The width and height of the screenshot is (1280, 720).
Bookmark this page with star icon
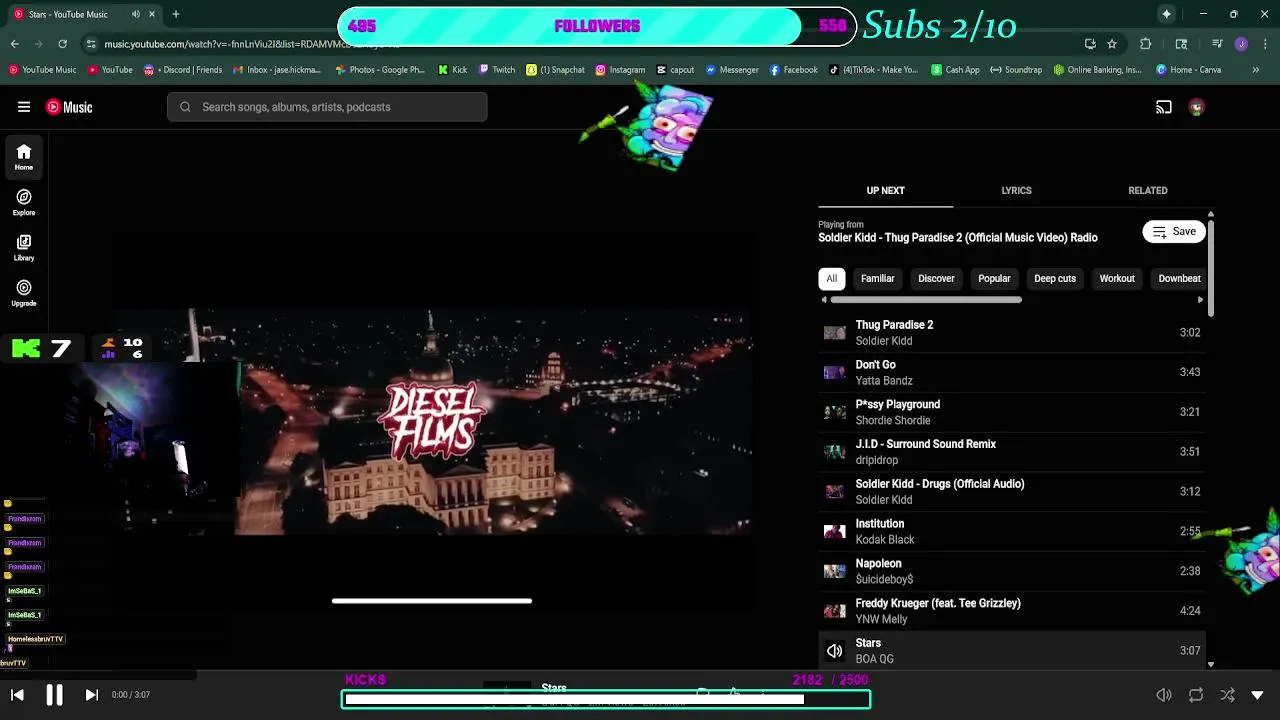[x=1112, y=44]
